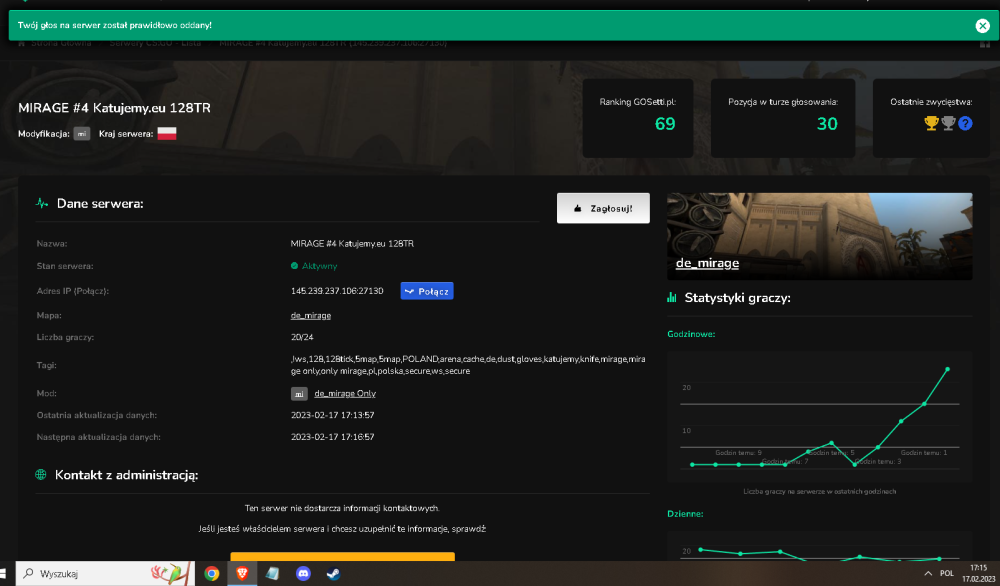The height and width of the screenshot is (586, 1000).
Task: Click the Polish flag server country icon
Action: click(x=166, y=133)
